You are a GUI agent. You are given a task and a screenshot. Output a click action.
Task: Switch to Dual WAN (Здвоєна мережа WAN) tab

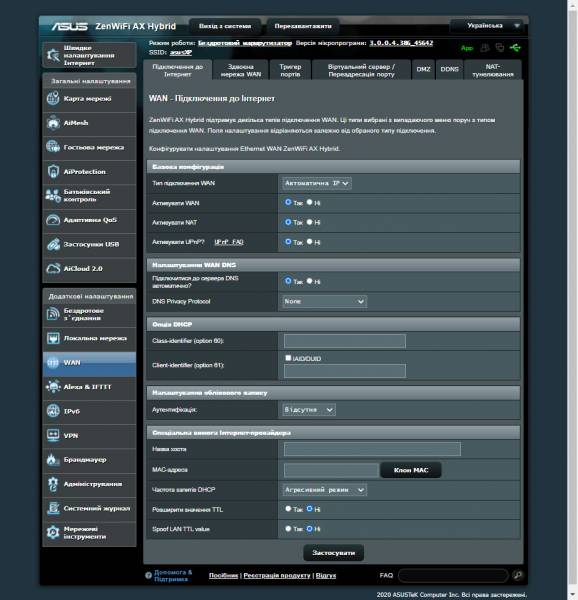(241, 70)
